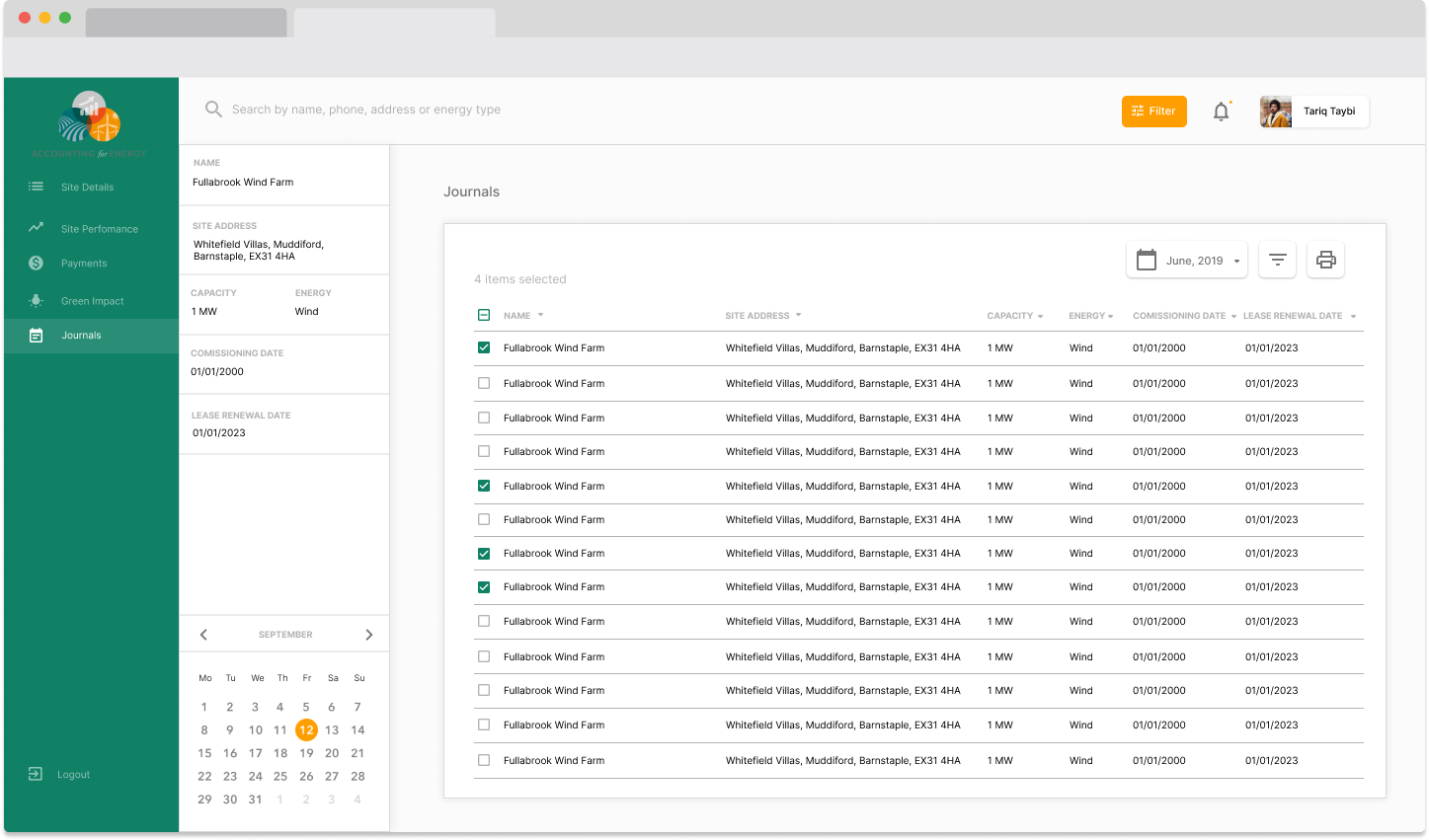Toggle the select-all header checkbox
Screen dimensions: 1429x840
click(484, 315)
